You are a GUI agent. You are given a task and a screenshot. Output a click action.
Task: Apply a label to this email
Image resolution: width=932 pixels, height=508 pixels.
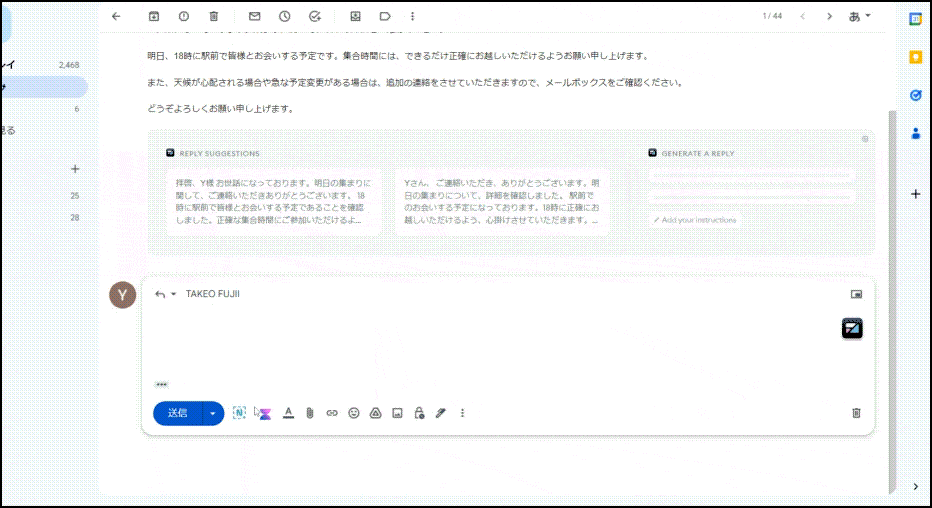pos(385,17)
